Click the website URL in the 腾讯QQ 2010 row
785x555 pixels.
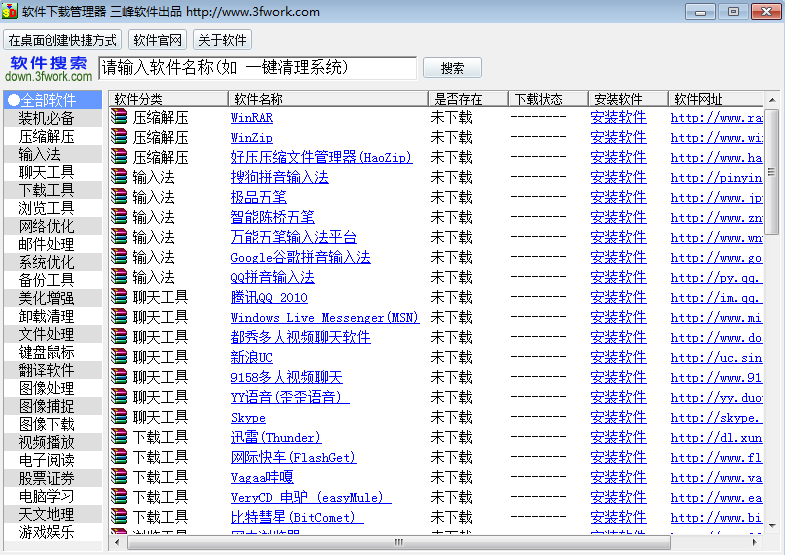point(717,298)
